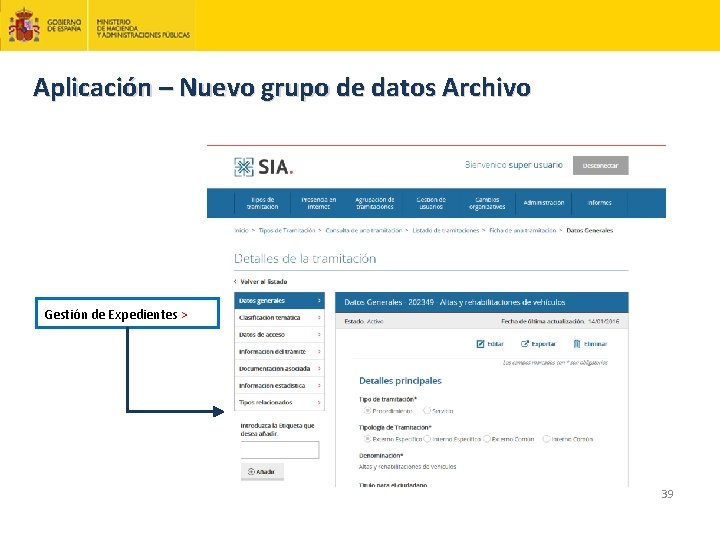Open the Cambios organizativos menu
The image size is (720, 540).
pyautogui.click(x=487, y=203)
